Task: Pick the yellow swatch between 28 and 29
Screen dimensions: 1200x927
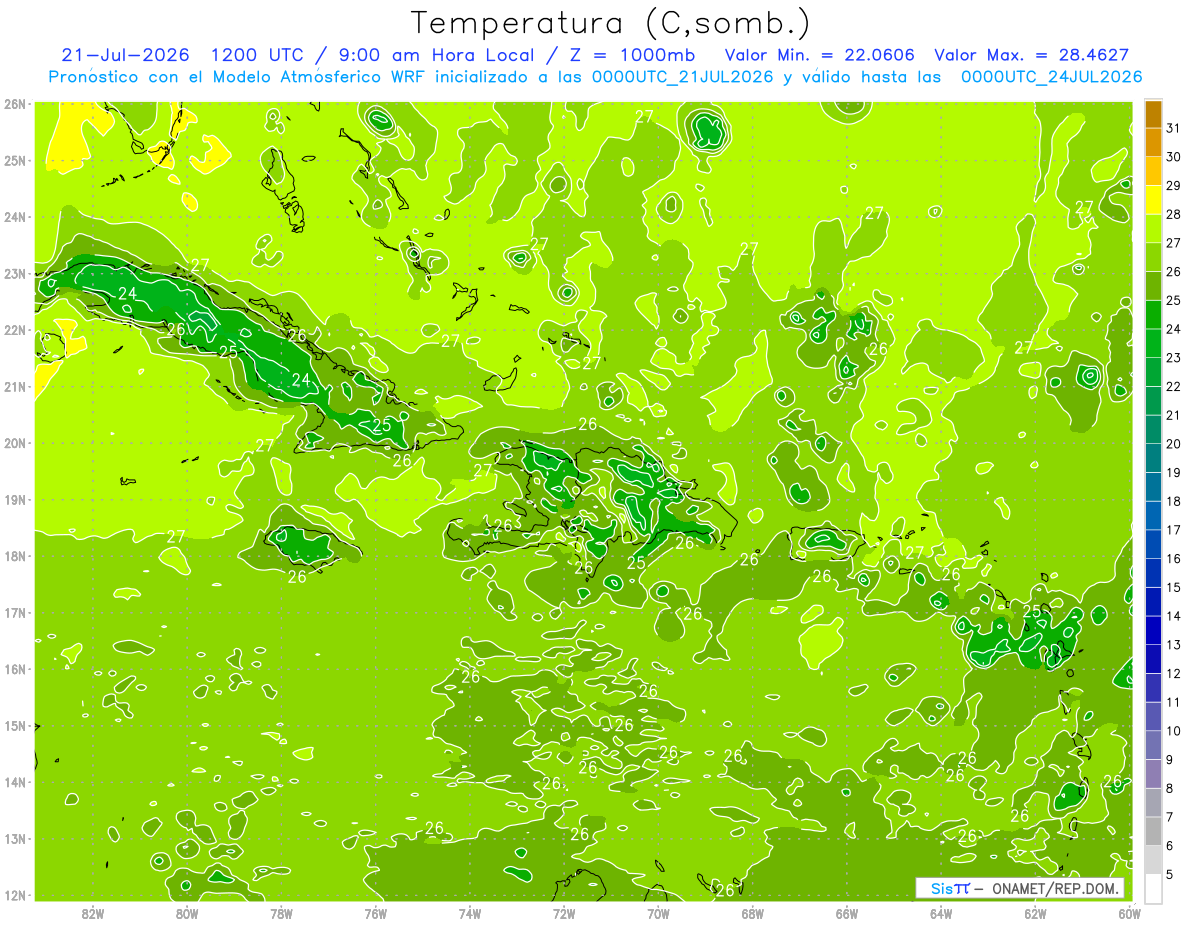Action: [x=1153, y=200]
